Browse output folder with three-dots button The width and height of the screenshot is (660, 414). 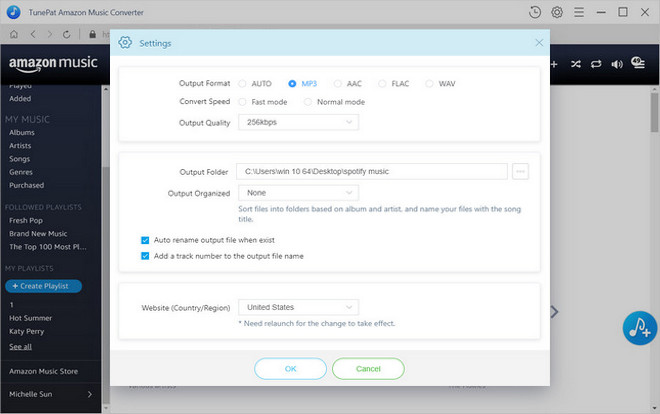[x=520, y=171]
